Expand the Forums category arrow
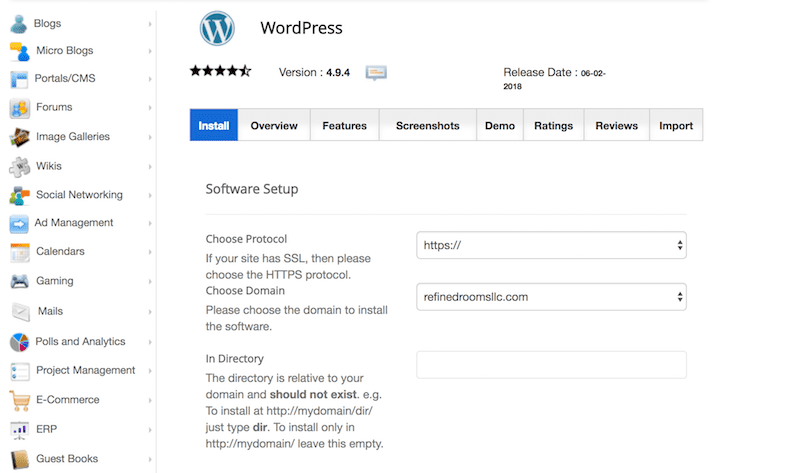Viewport: 800px width, 473px height. 150,108
